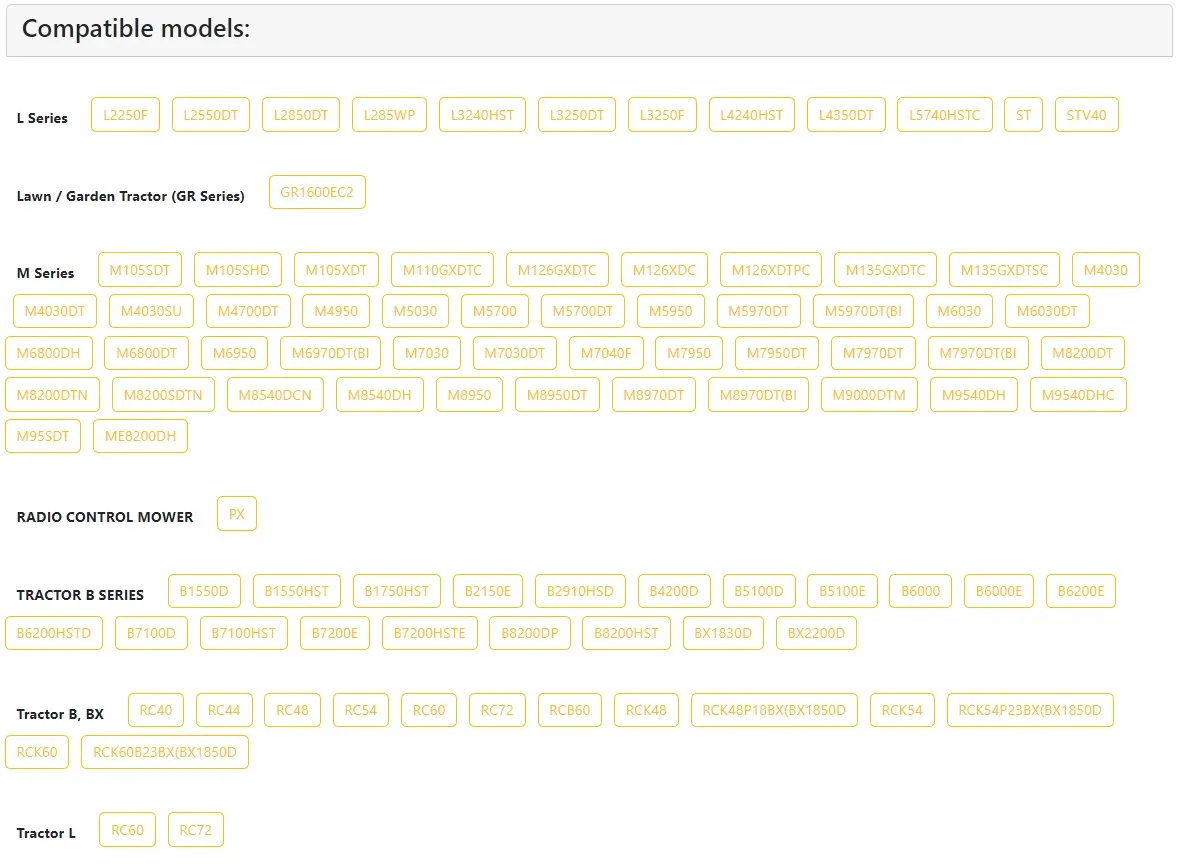Image resolution: width=1180 pixels, height=868 pixels.
Task: Select the M8540DCN model tag
Action: tap(275, 395)
